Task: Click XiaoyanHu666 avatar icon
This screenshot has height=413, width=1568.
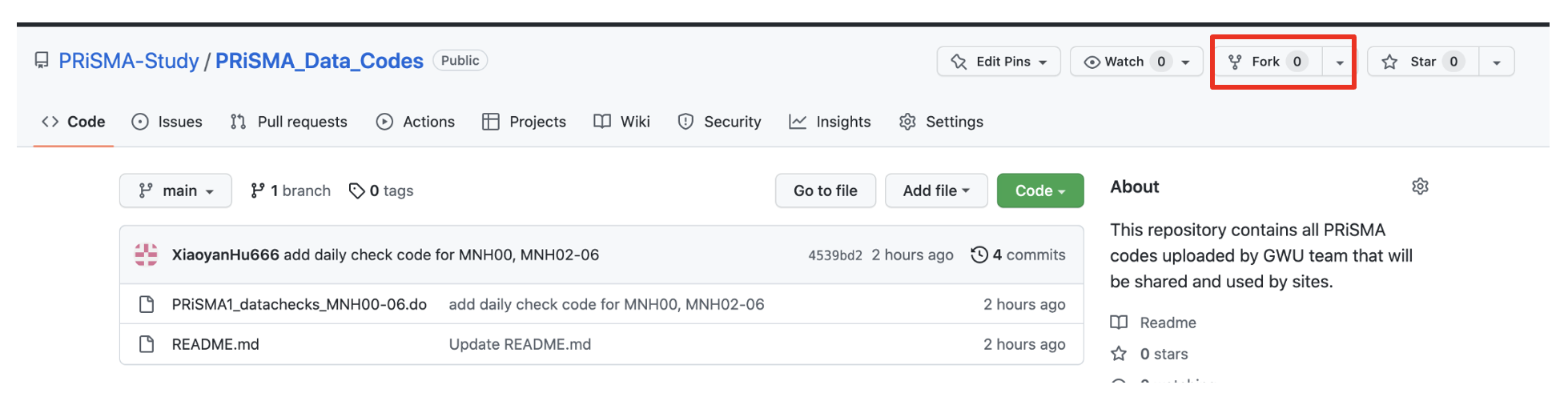Action: (147, 255)
